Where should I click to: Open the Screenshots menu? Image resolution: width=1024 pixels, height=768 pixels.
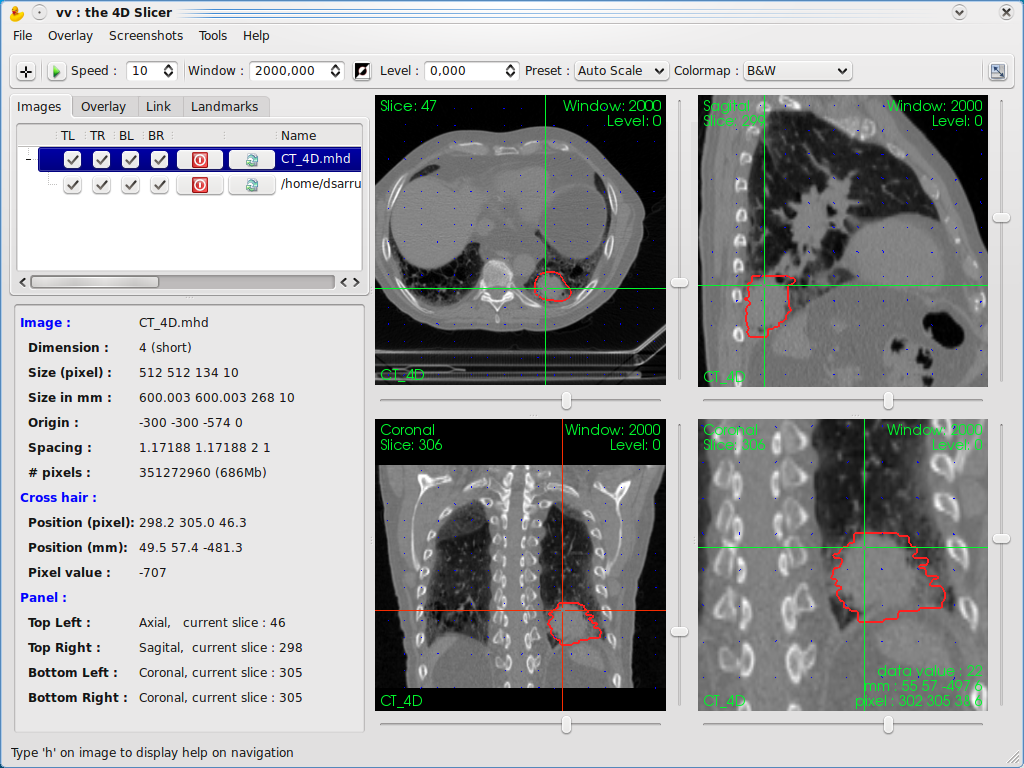pyautogui.click(x=146, y=35)
